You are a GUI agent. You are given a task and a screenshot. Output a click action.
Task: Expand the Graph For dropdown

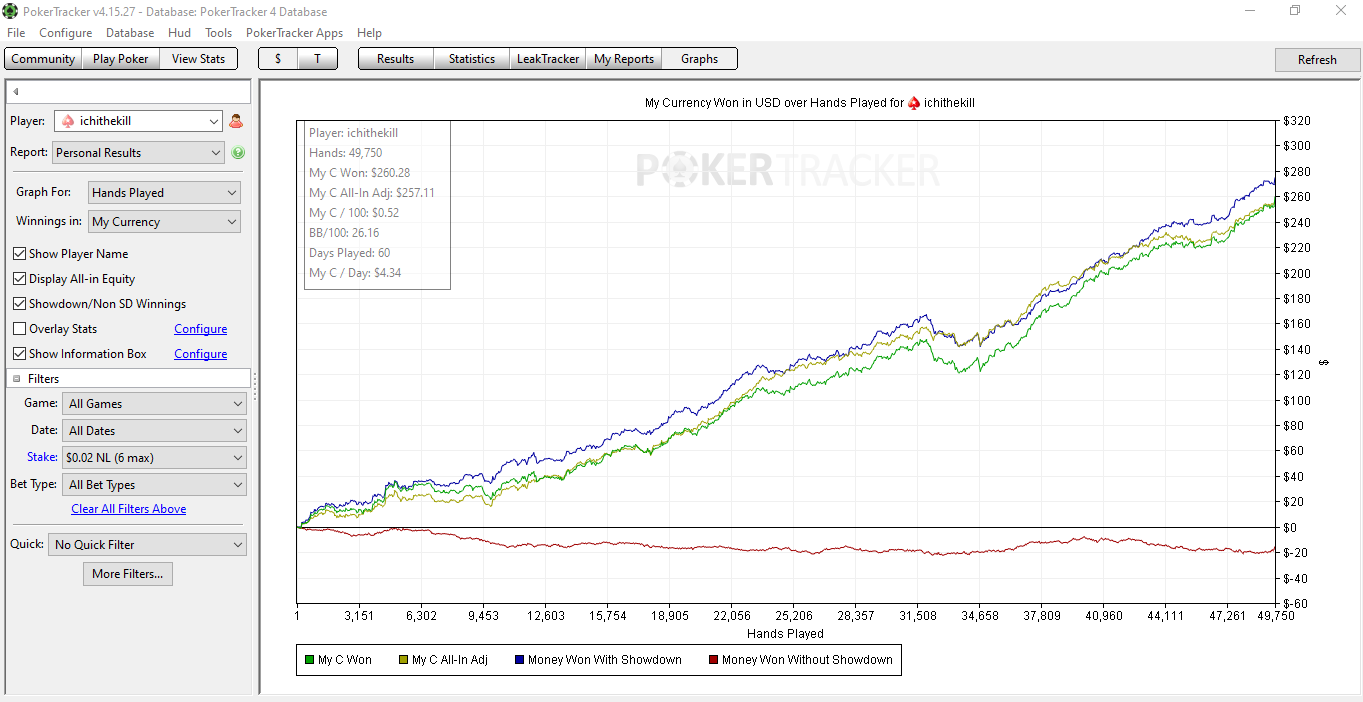[x=164, y=193]
